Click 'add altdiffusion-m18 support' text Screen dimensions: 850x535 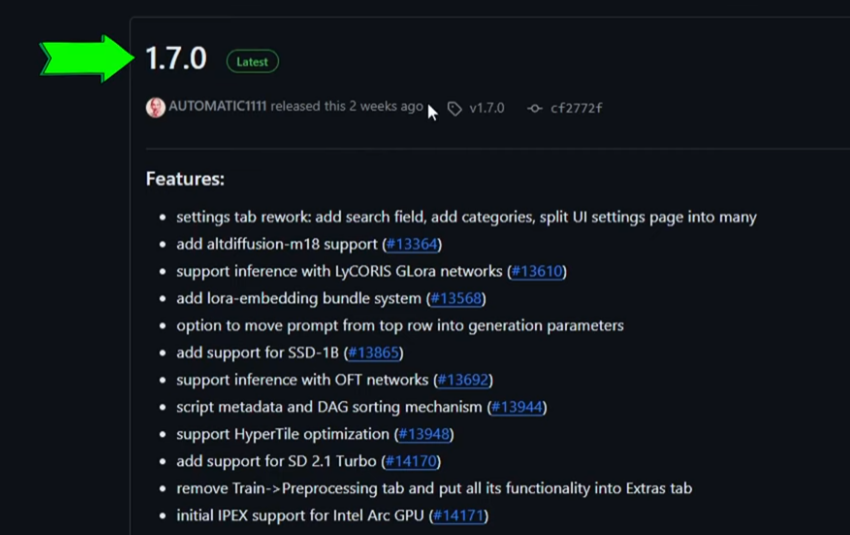[x=276, y=244]
